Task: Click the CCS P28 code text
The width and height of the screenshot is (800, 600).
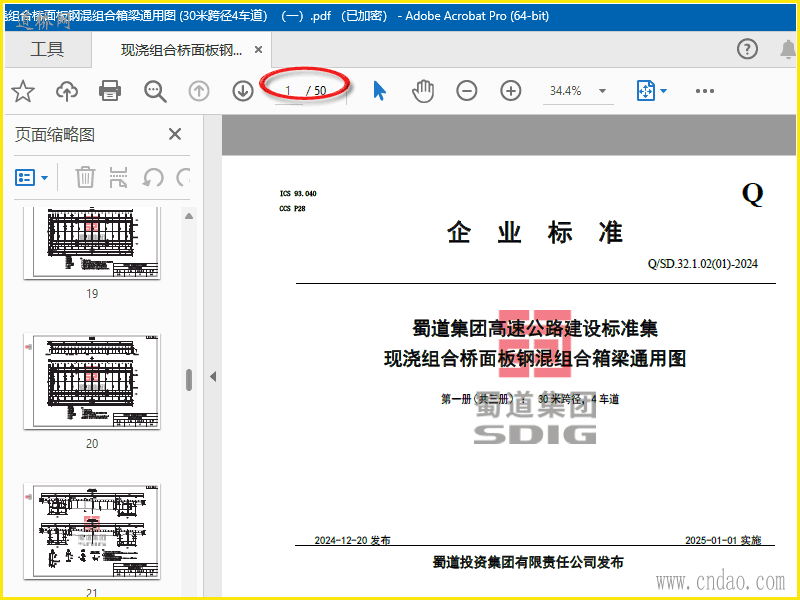Action: (292, 208)
